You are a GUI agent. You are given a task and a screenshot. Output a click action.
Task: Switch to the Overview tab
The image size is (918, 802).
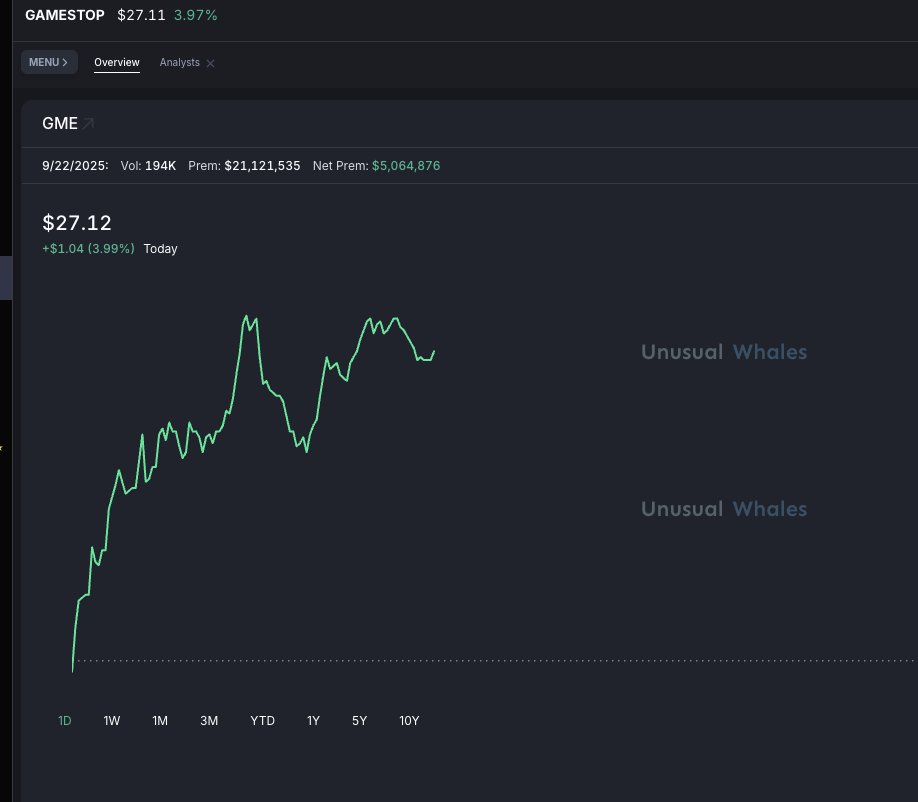[116, 62]
